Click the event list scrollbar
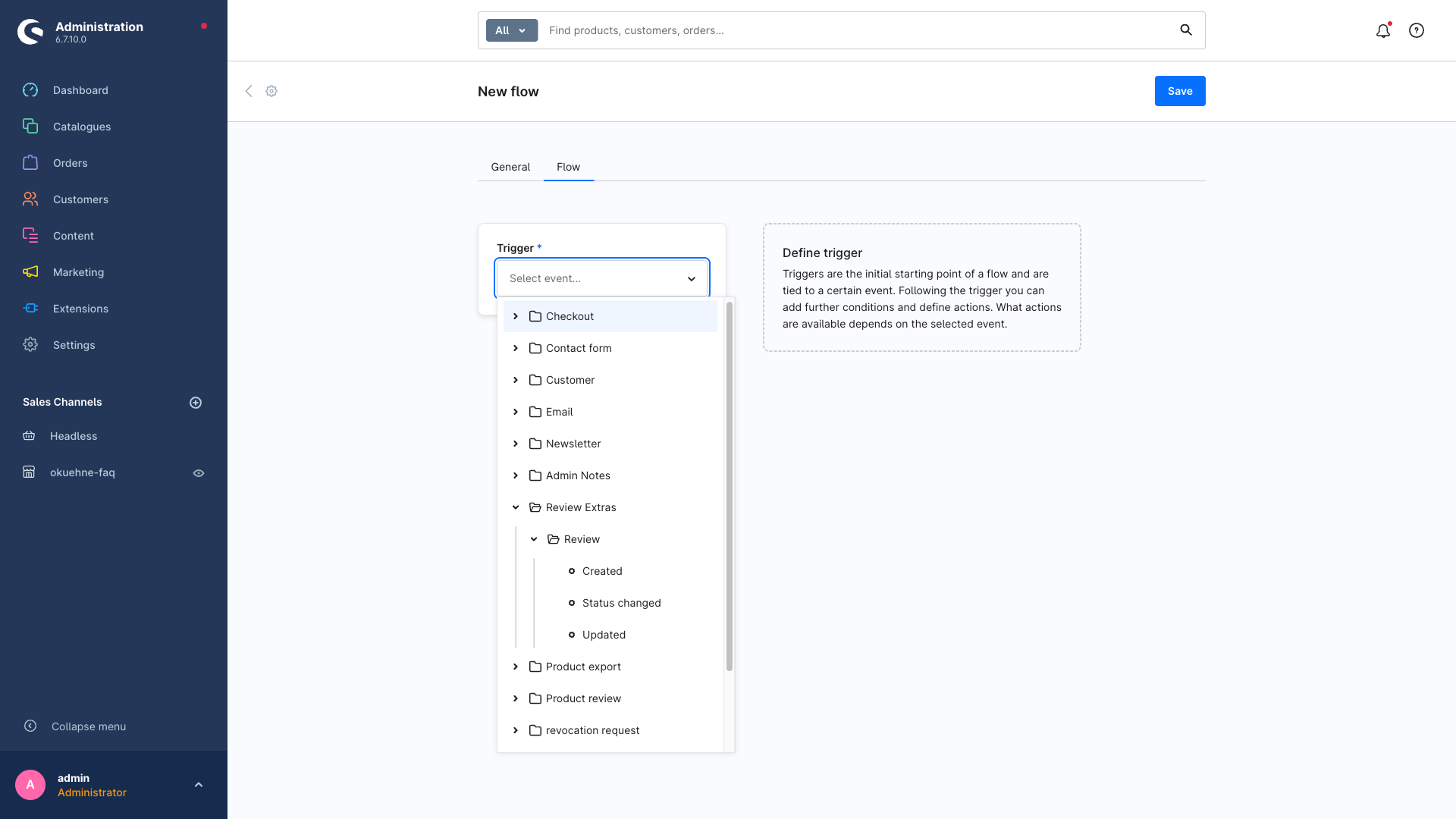 coord(730,487)
